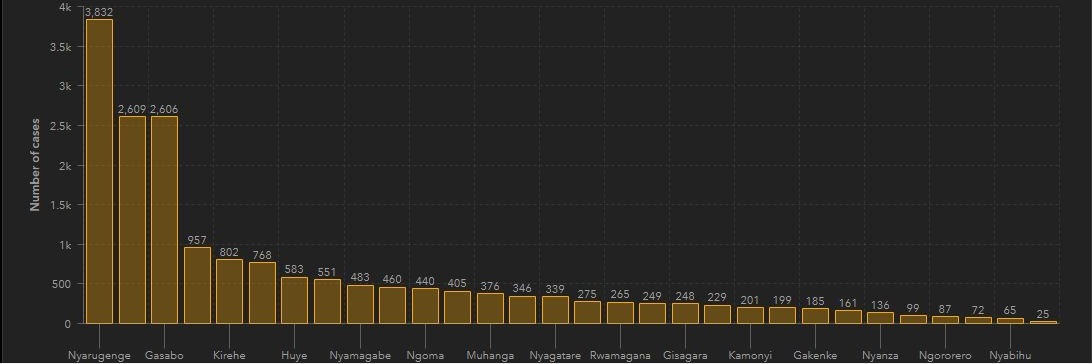Select the Rwamagana bar with 265 cases
The image size is (1092, 364).
(x=620, y=313)
